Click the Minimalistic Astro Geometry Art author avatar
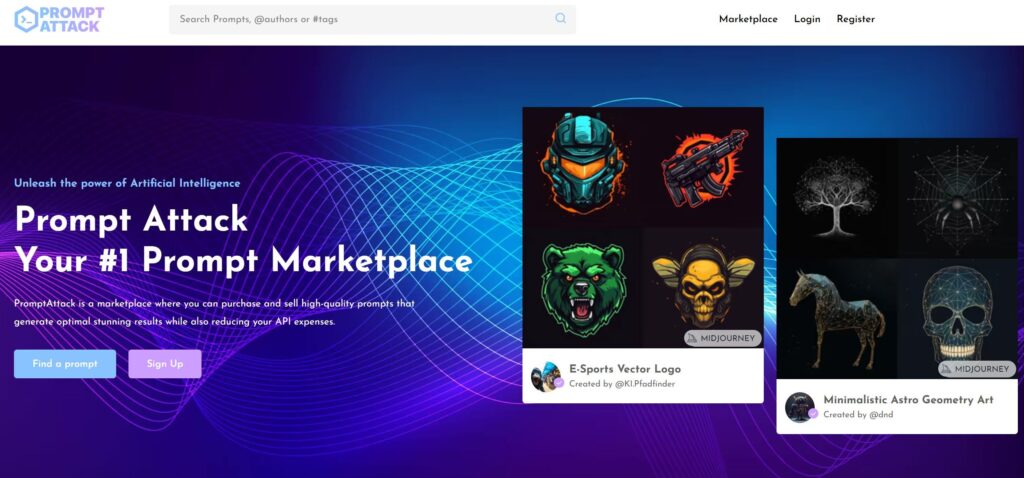The height and width of the screenshot is (478, 1024). point(799,406)
